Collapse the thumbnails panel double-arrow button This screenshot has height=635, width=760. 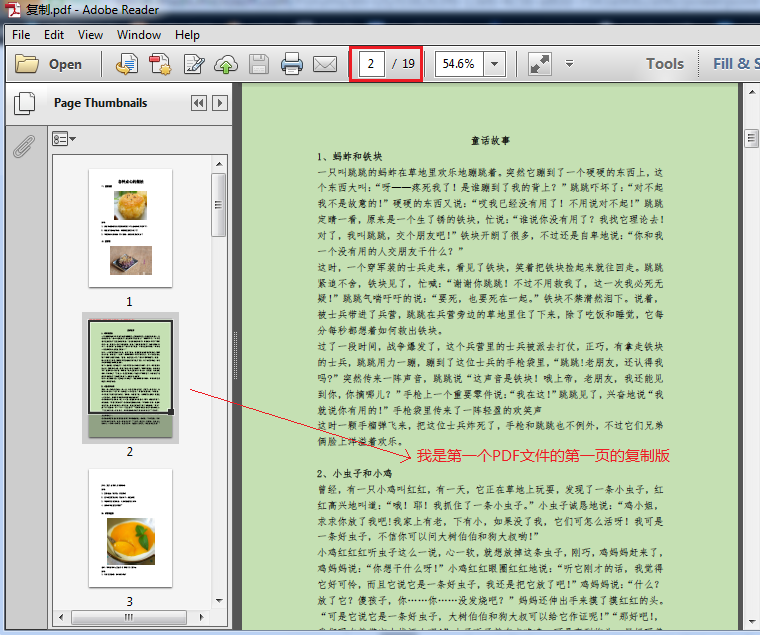198,103
